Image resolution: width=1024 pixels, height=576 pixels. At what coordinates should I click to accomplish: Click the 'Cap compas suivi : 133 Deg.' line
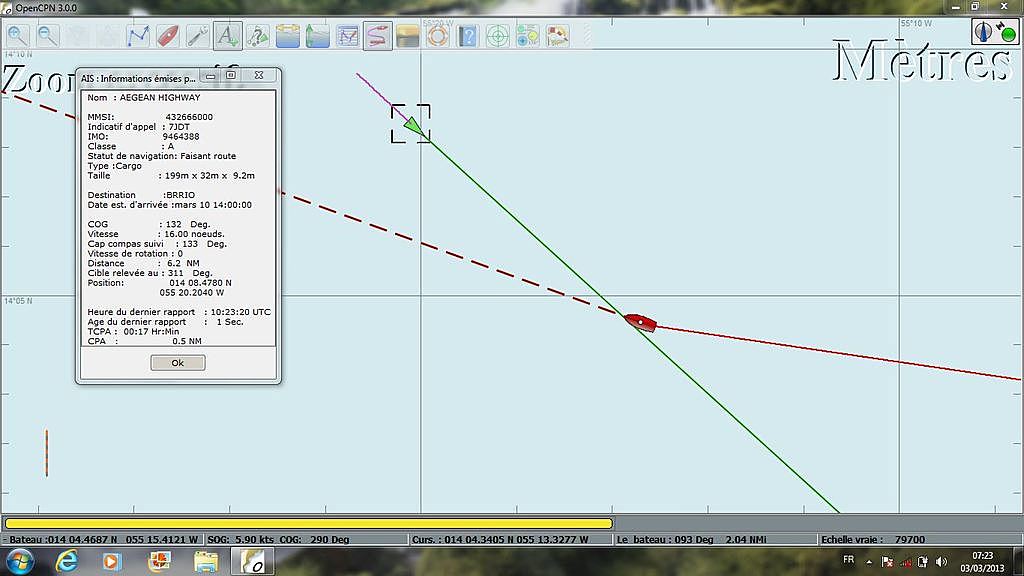[x=157, y=244]
